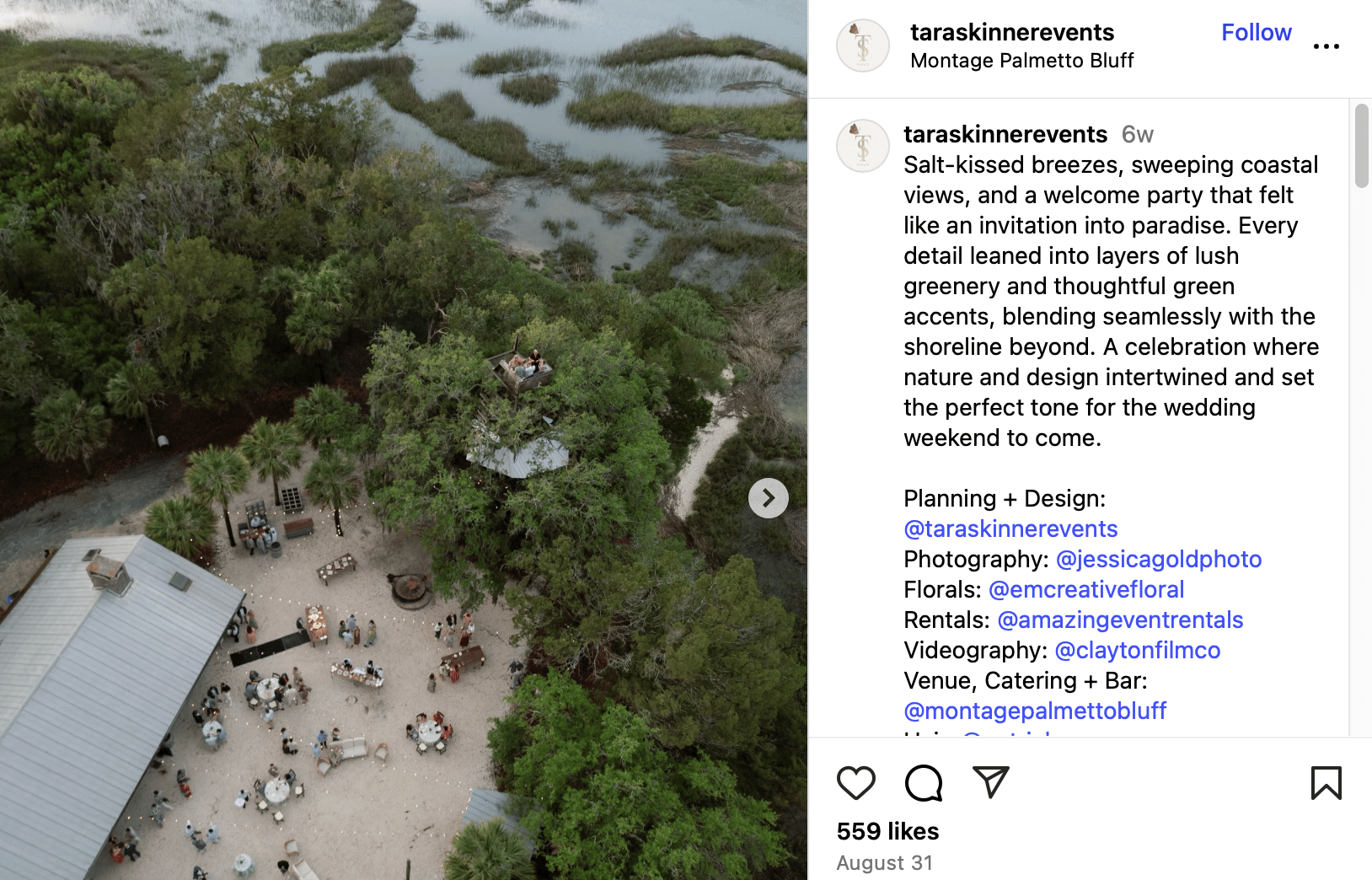Open @emcreativefloral florals mention

coord(1086,589)
